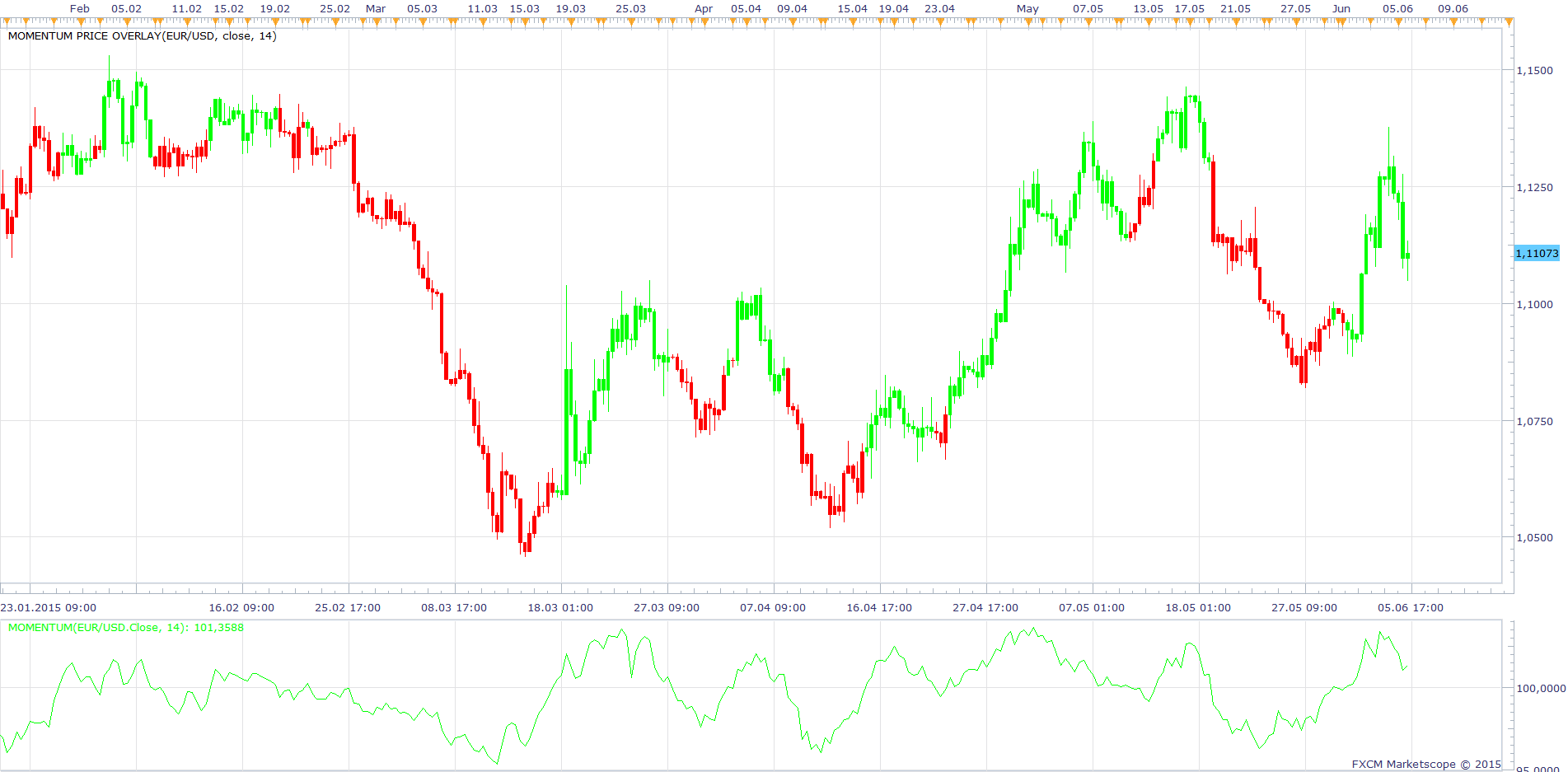
Task: Click the orange marker beneath the 05.04 label
Action: tap(747, 21)
